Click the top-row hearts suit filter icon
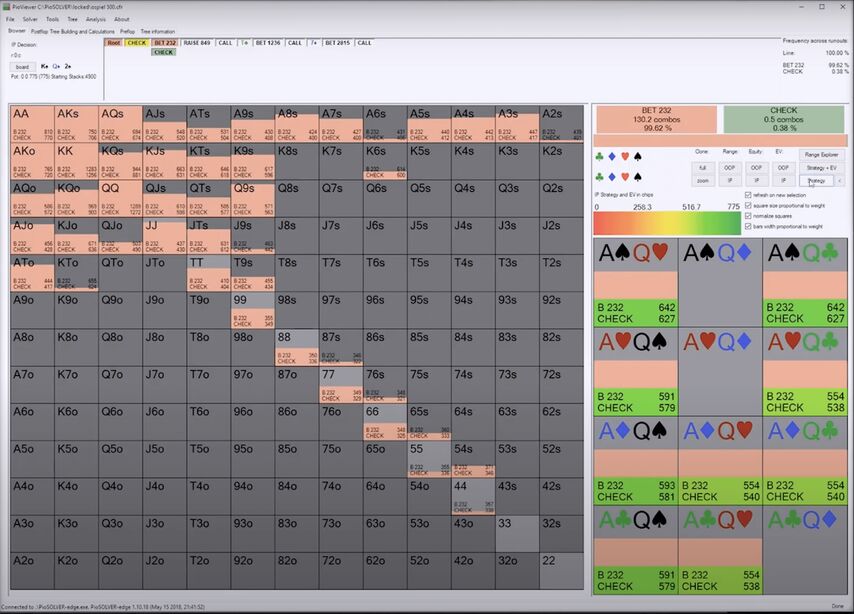The image size is (854, 614). [x=625, y=157]
